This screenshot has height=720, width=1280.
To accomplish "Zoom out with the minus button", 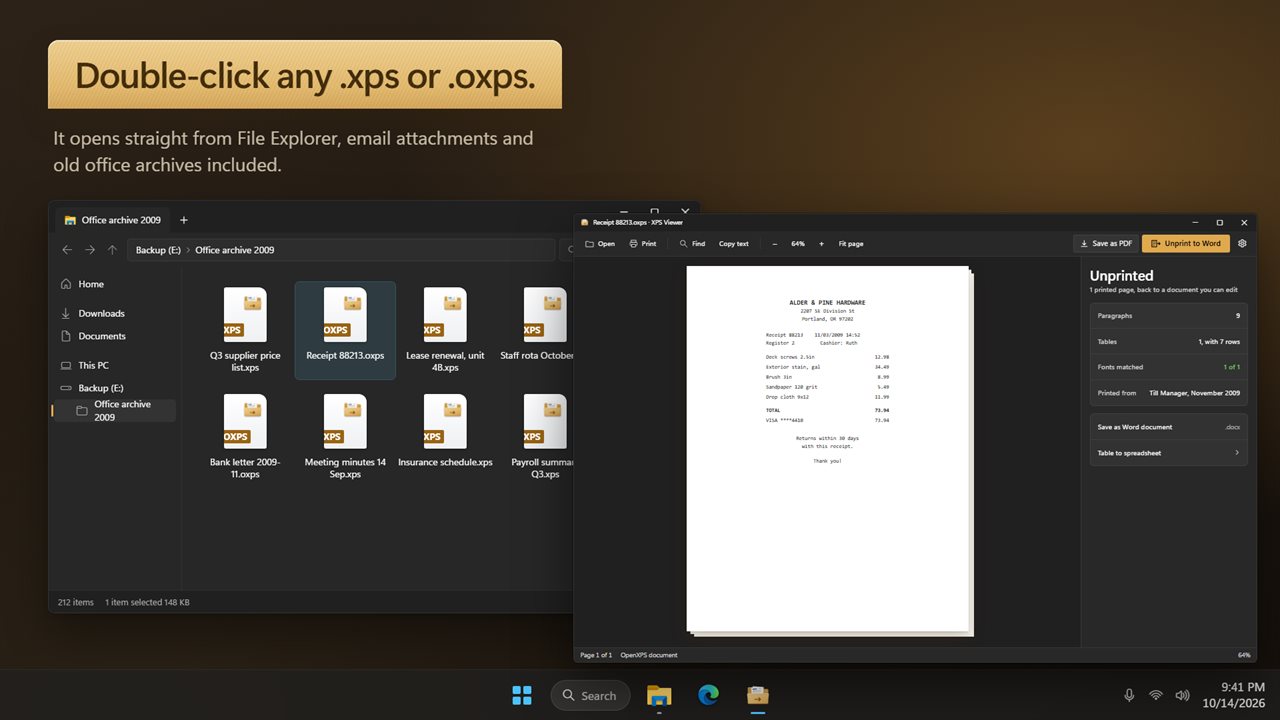I will (775, 244).
